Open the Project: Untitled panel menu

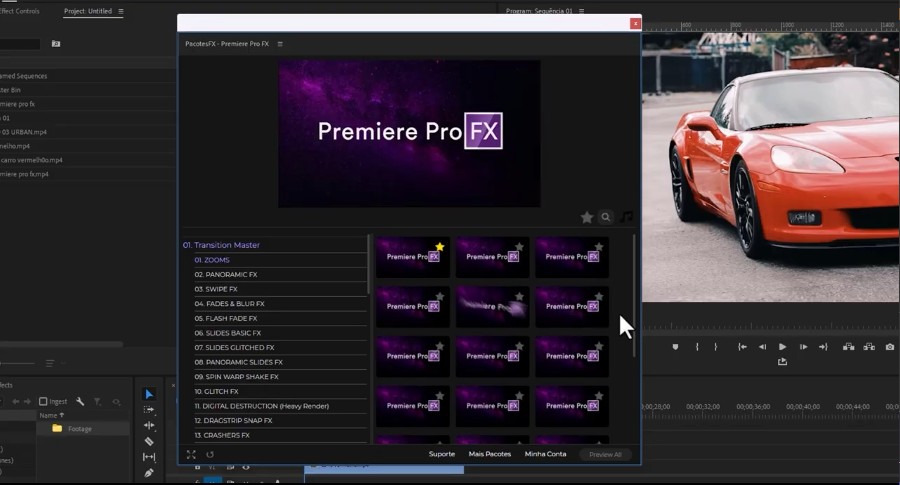coord(121,11)
